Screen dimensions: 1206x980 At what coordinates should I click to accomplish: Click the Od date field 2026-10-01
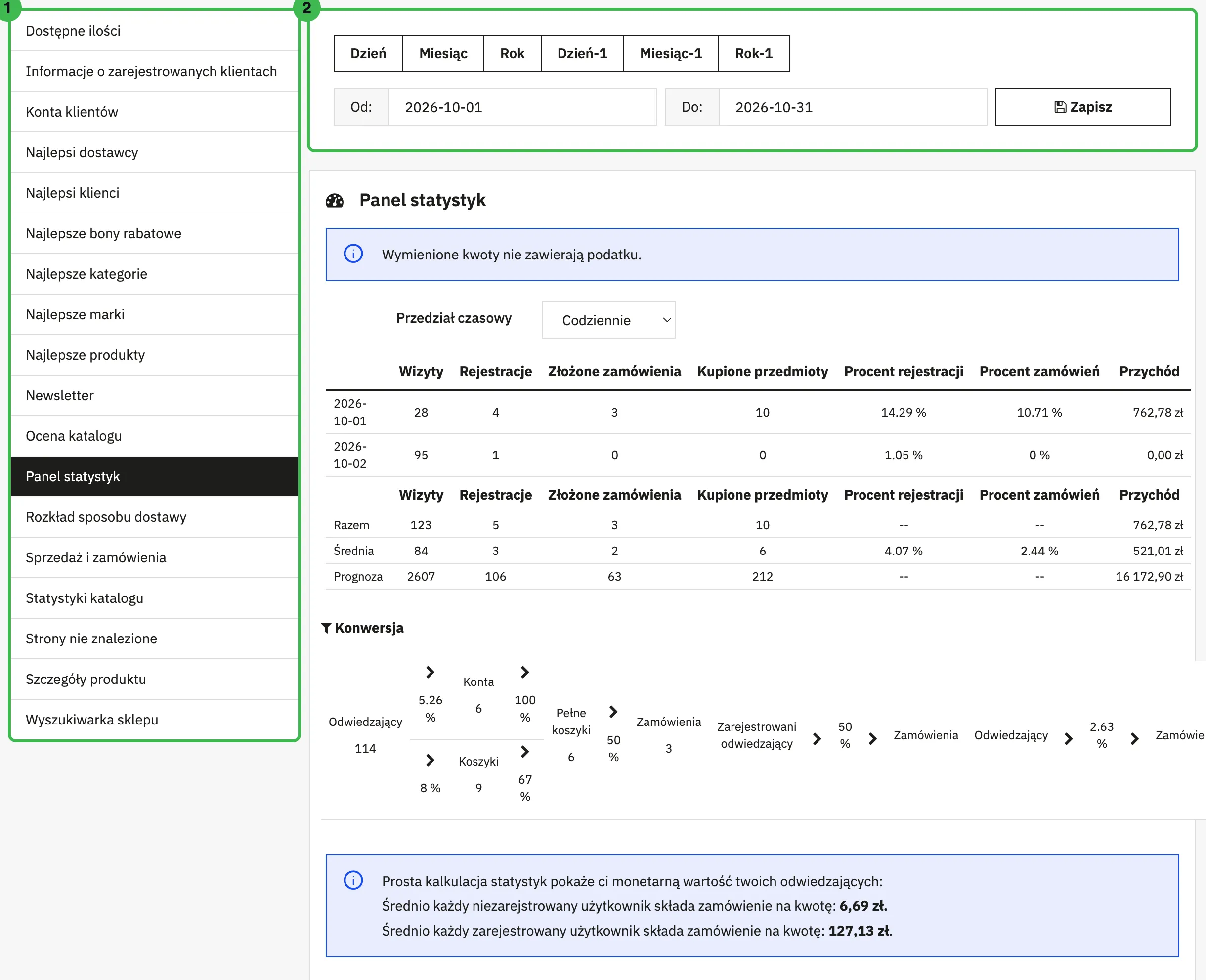point(522,107)
